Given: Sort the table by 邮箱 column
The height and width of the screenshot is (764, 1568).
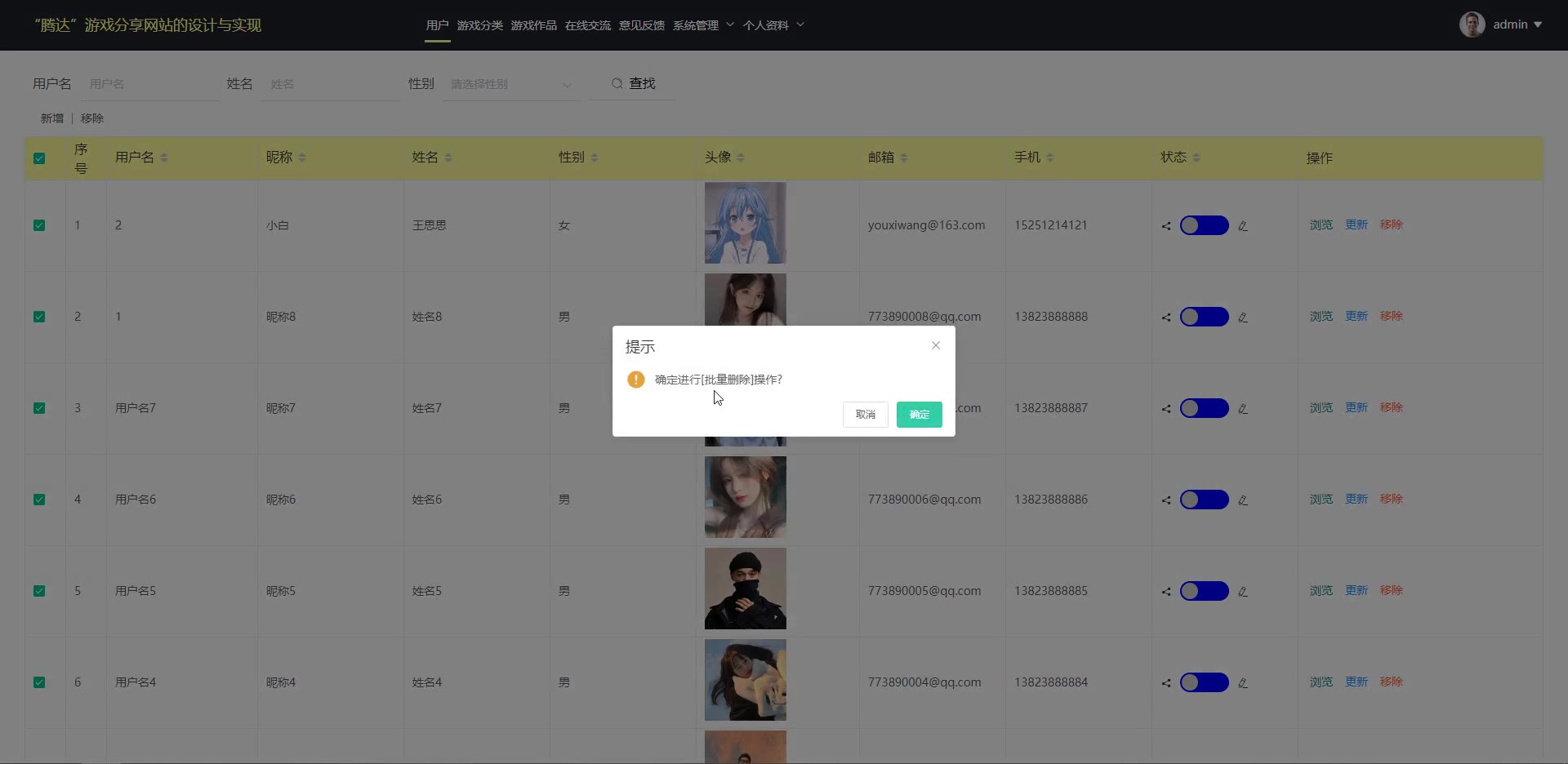Looking at the screenshot, I should (904, 158).
